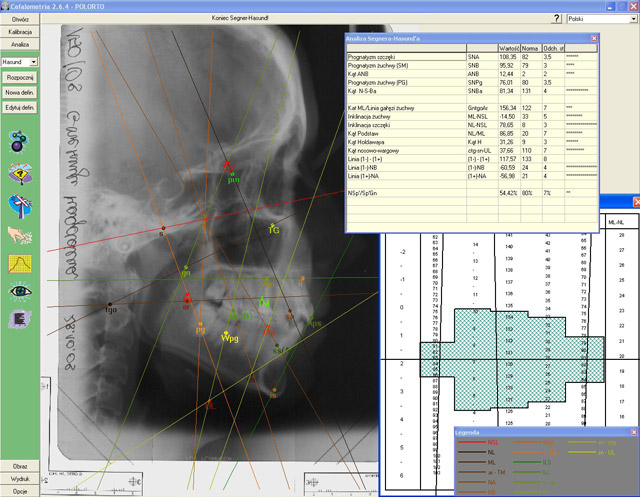The width and height of the screenshot is (640, 497).
Task: Click the tgo landmark point
Action: (x=110, y=304)
